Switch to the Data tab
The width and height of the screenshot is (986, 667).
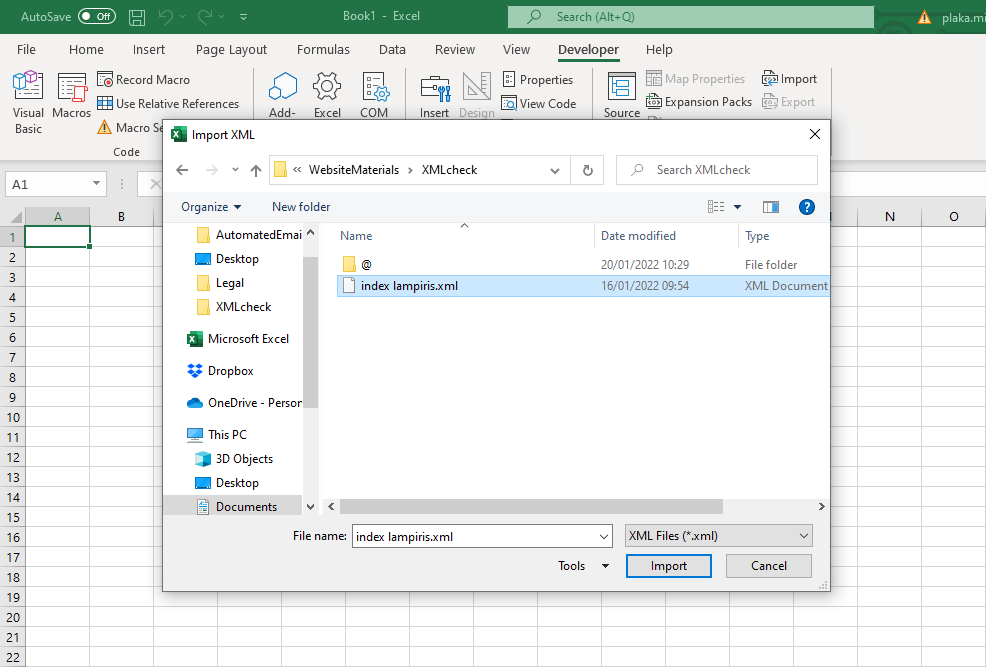[392, 50]
